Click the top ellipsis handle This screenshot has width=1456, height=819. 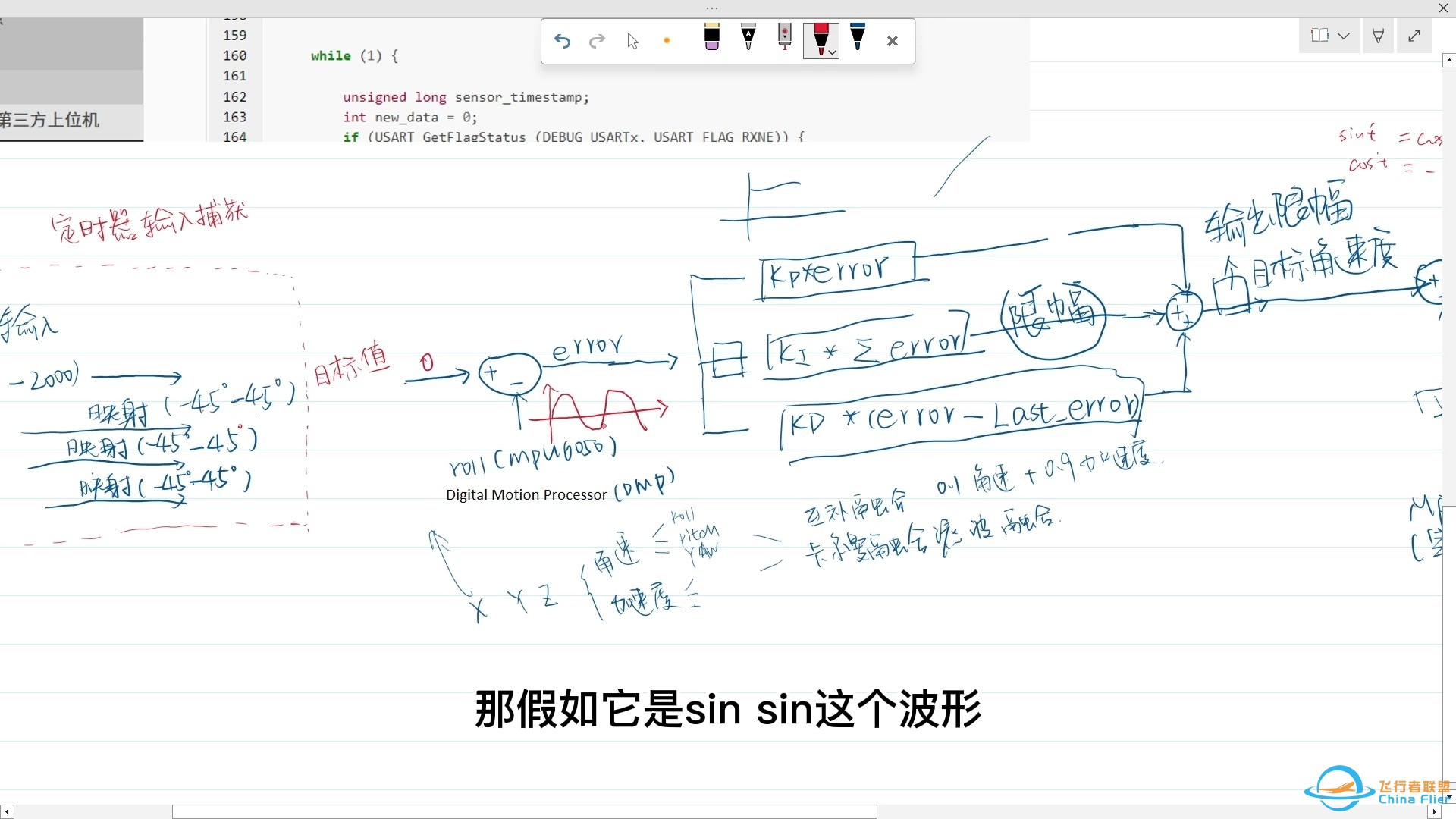pyautogui.click(x=711, y=8)
